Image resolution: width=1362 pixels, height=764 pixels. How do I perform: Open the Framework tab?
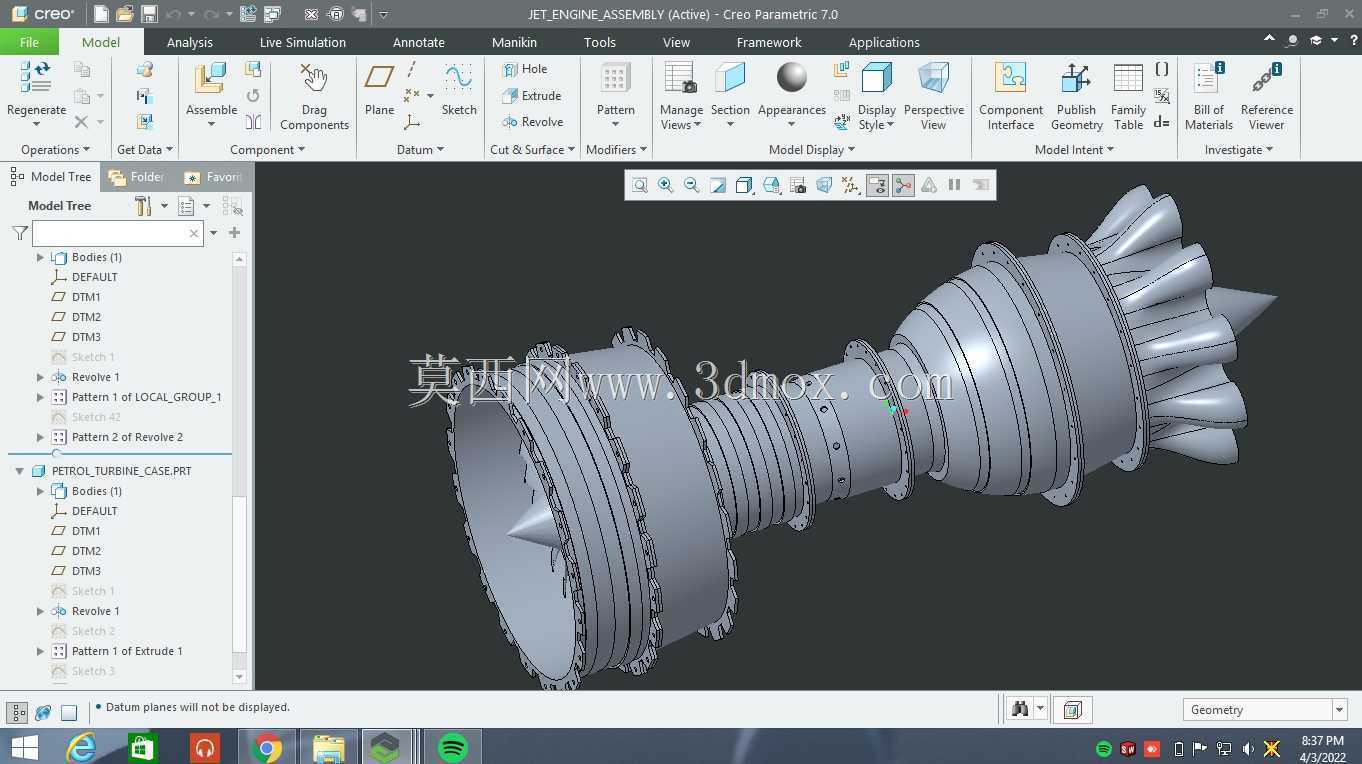click(769, 42)
